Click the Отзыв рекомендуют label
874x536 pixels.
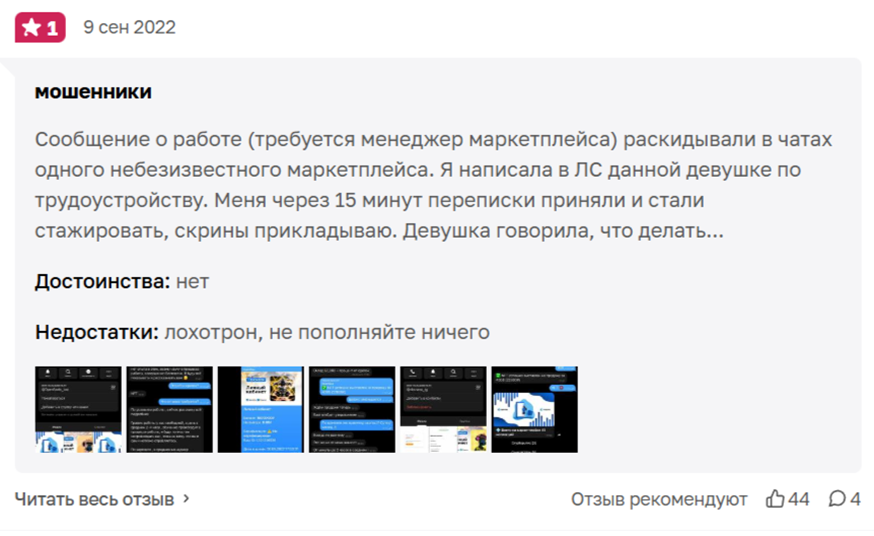click(659, 499)
